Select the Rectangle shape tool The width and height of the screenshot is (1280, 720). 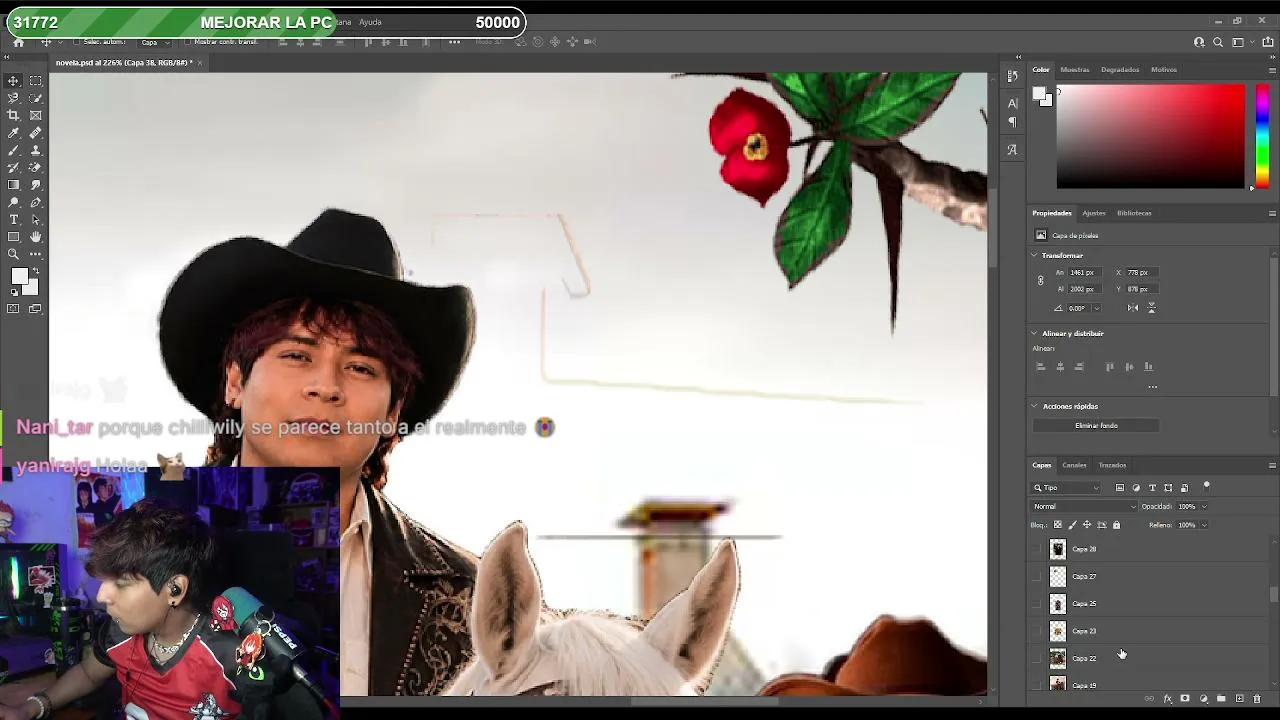[13, 237]
